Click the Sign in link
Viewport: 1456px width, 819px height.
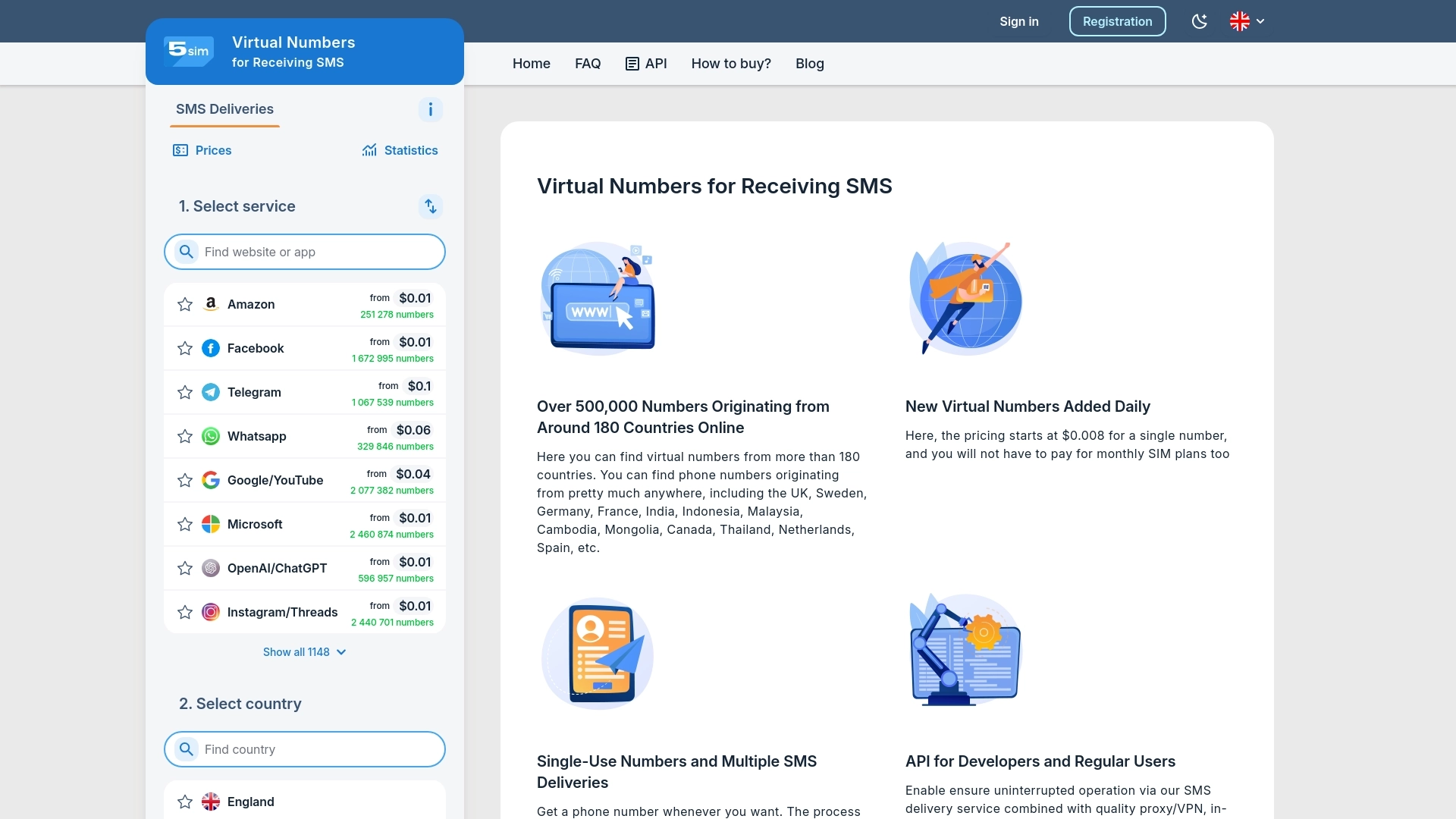(1019, 21)
